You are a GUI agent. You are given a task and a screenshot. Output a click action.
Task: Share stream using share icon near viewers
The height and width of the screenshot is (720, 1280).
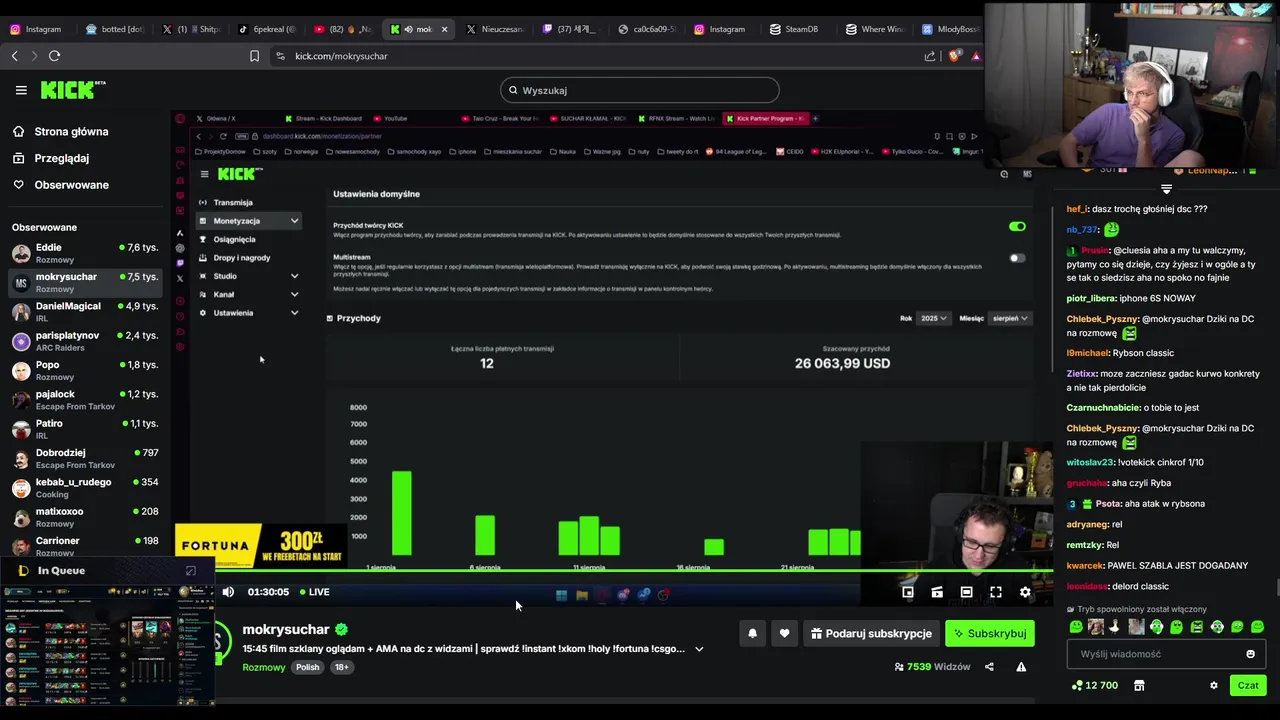pos(989,667)
